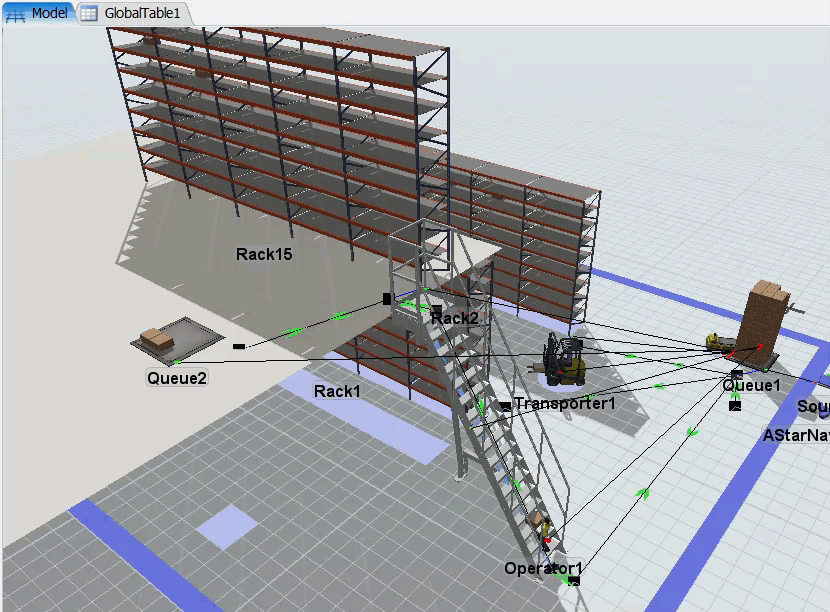Switch to the Model tab
The image size is (830, 612).
48,13
